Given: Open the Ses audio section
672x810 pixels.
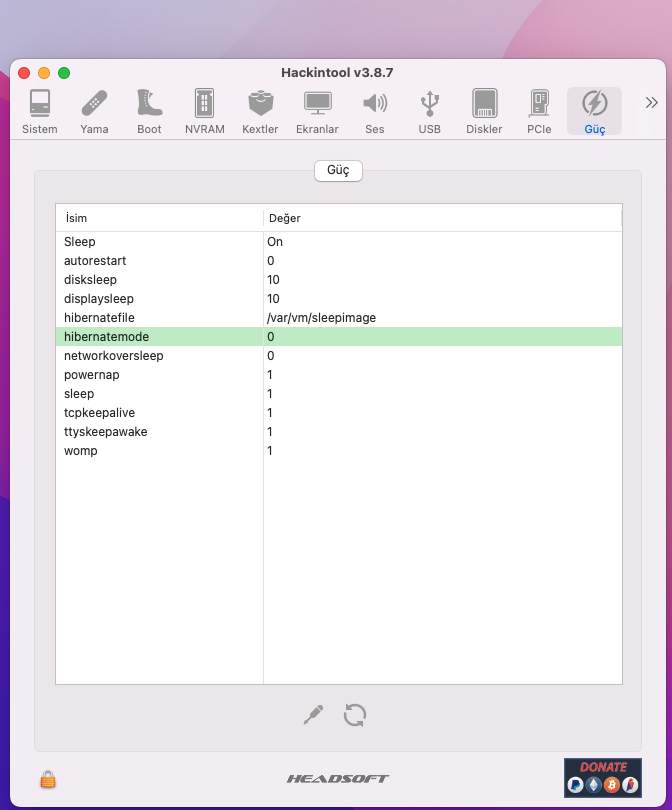Looking at the screenshot, I should [x=374, y=111].
